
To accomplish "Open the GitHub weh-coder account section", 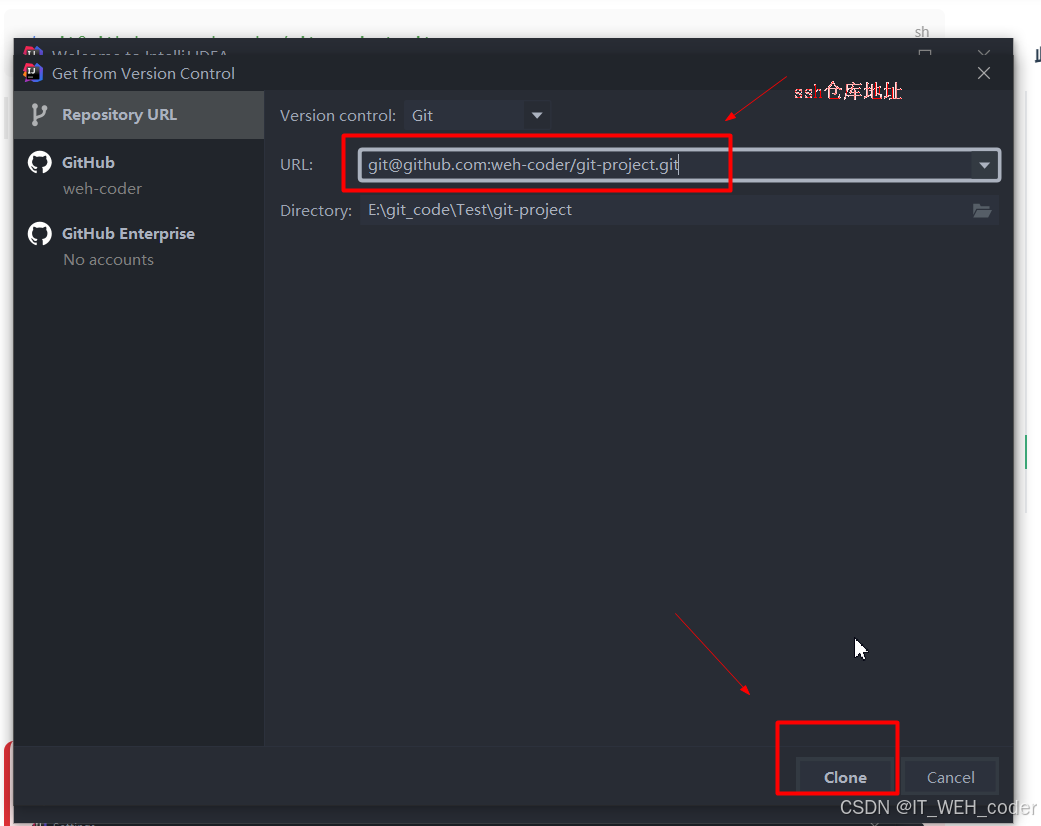I will pyautogui.click(x=139, y=175).
